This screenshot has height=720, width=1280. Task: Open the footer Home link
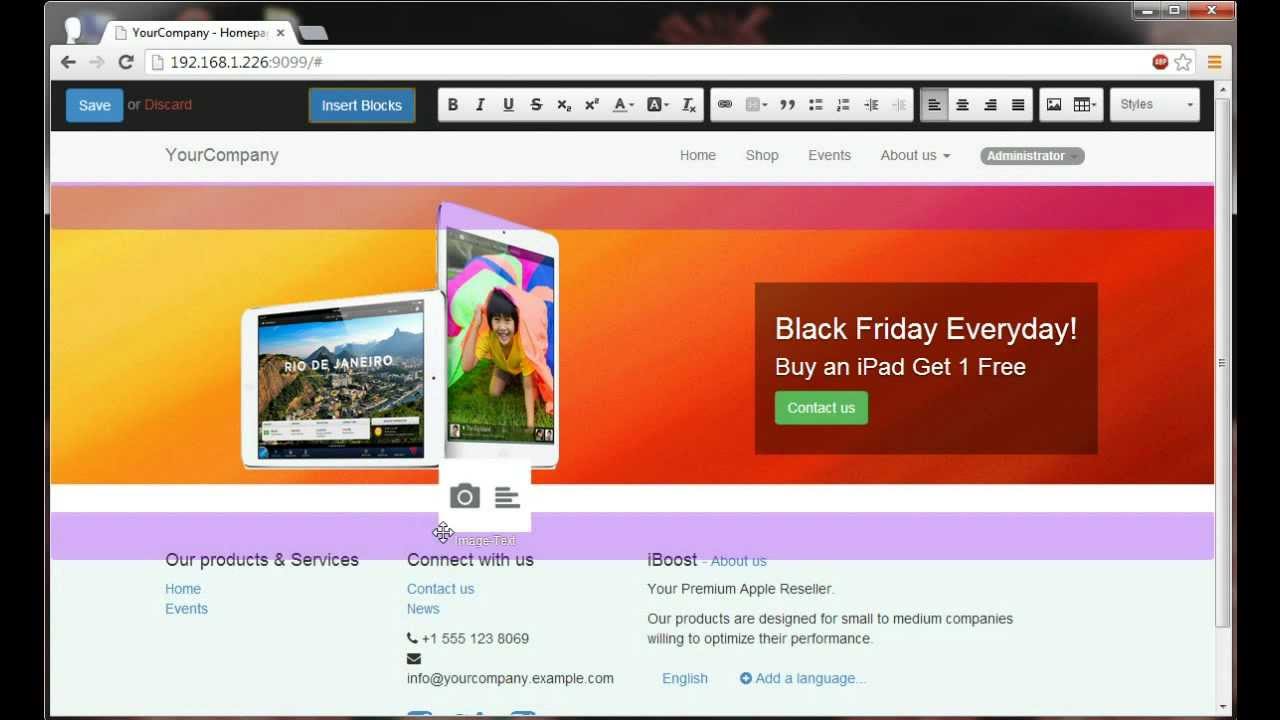(x=183, y=589)
